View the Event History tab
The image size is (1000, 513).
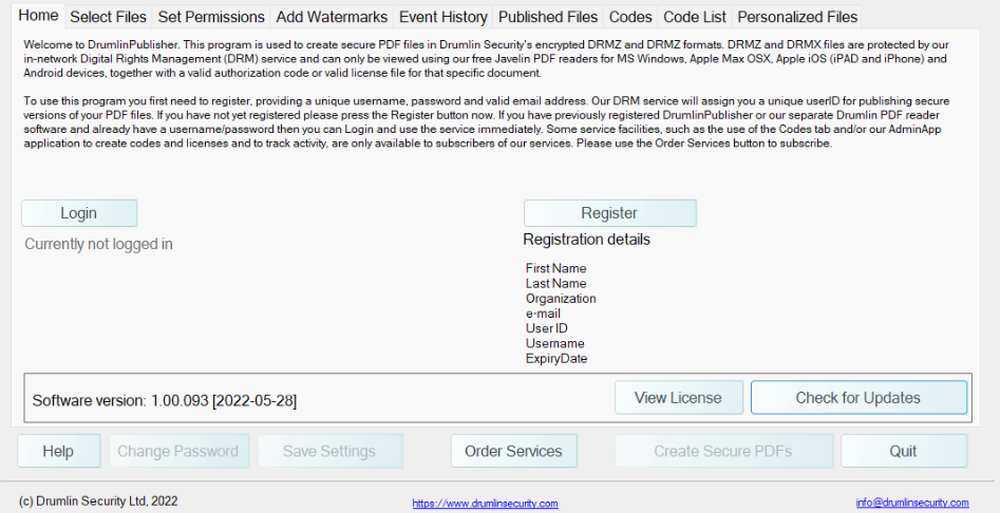(443, 17)
